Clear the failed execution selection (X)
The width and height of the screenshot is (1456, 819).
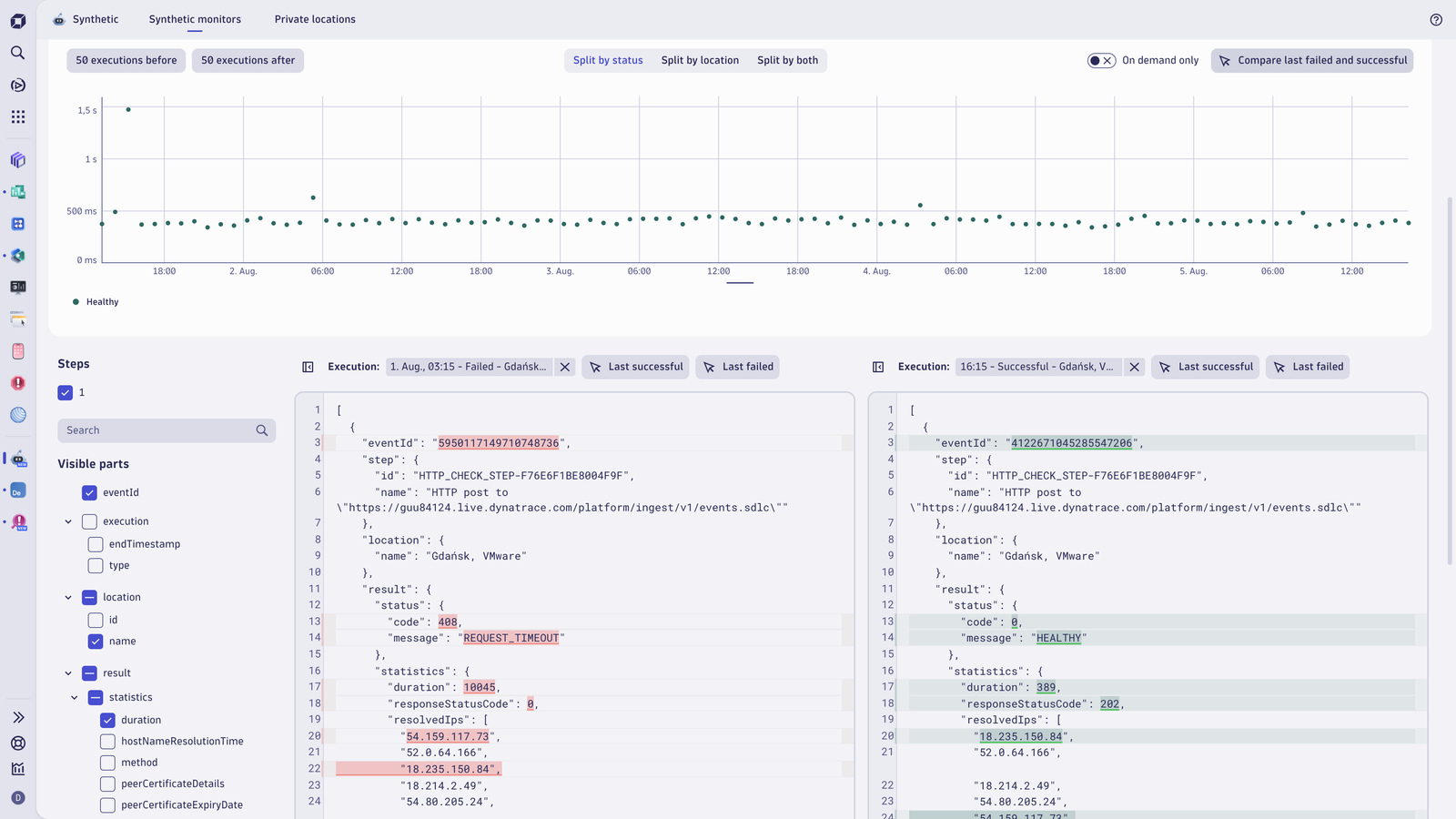[565, 367]
